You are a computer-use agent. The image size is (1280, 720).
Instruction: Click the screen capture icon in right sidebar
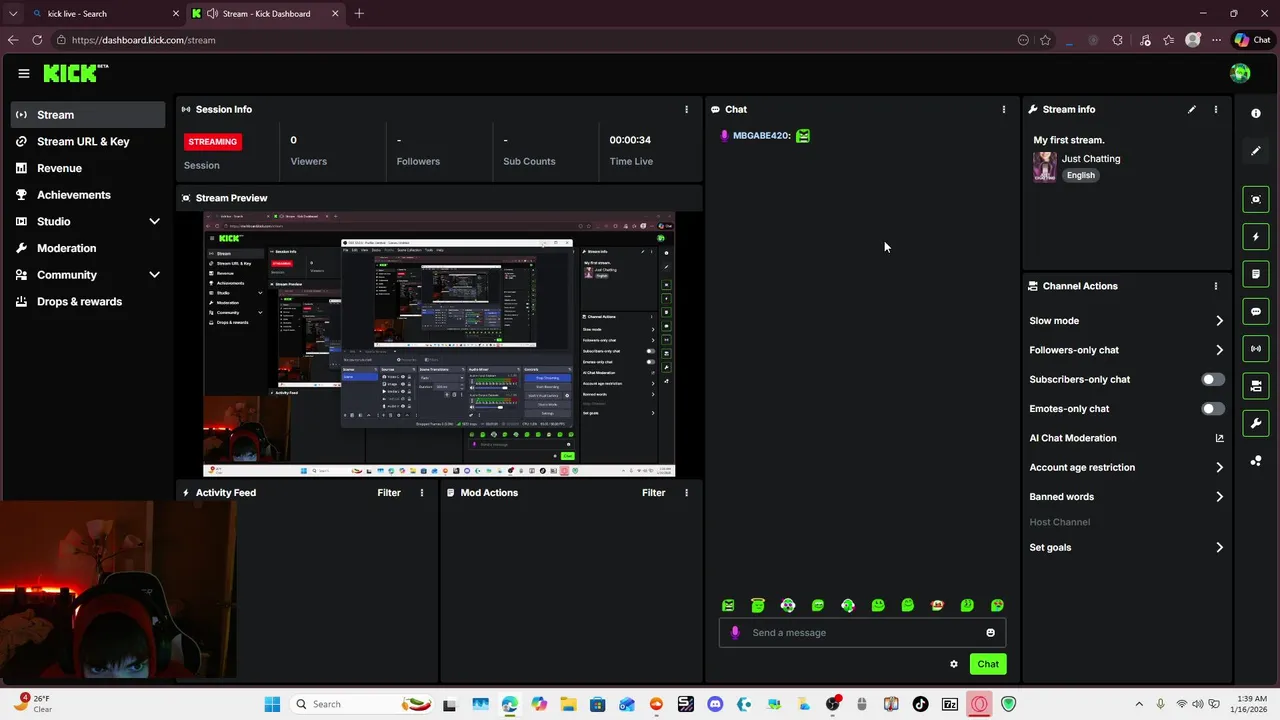1256,199
